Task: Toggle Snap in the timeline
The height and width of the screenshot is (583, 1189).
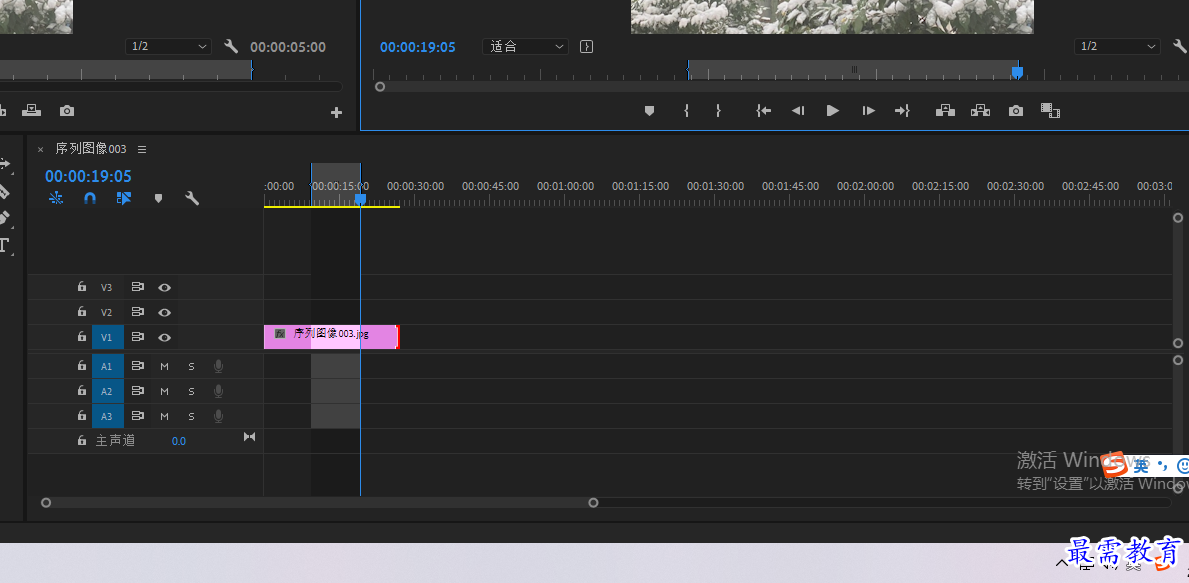Action: [x=89, y=199]
